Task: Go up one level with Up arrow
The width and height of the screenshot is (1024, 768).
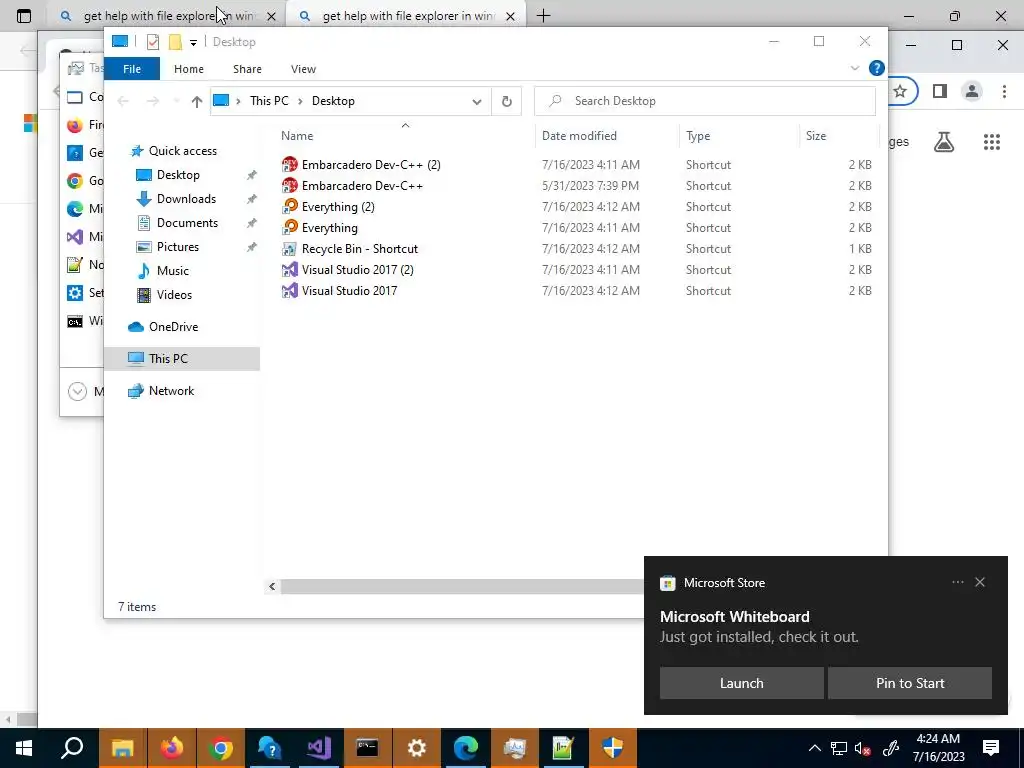Action: tap(197, 101)
